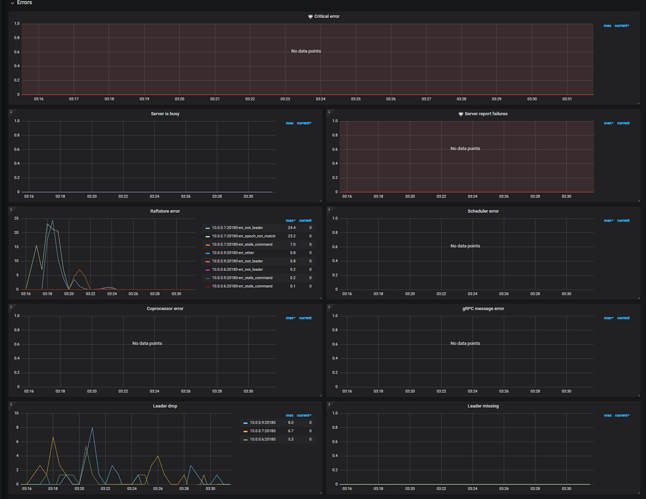
Task: Toggle 10.0.0.7:20180-err_epoch_not_match legend series
Action: tap(243, 236)
